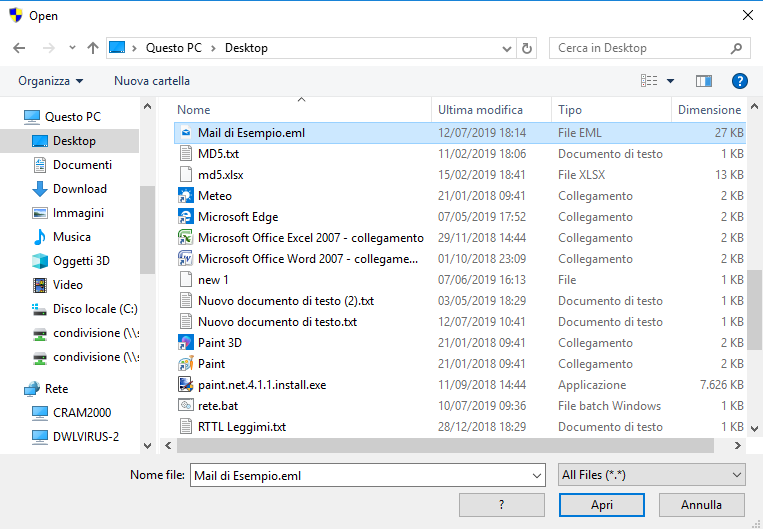Open Download folder in sidebar

69,189
